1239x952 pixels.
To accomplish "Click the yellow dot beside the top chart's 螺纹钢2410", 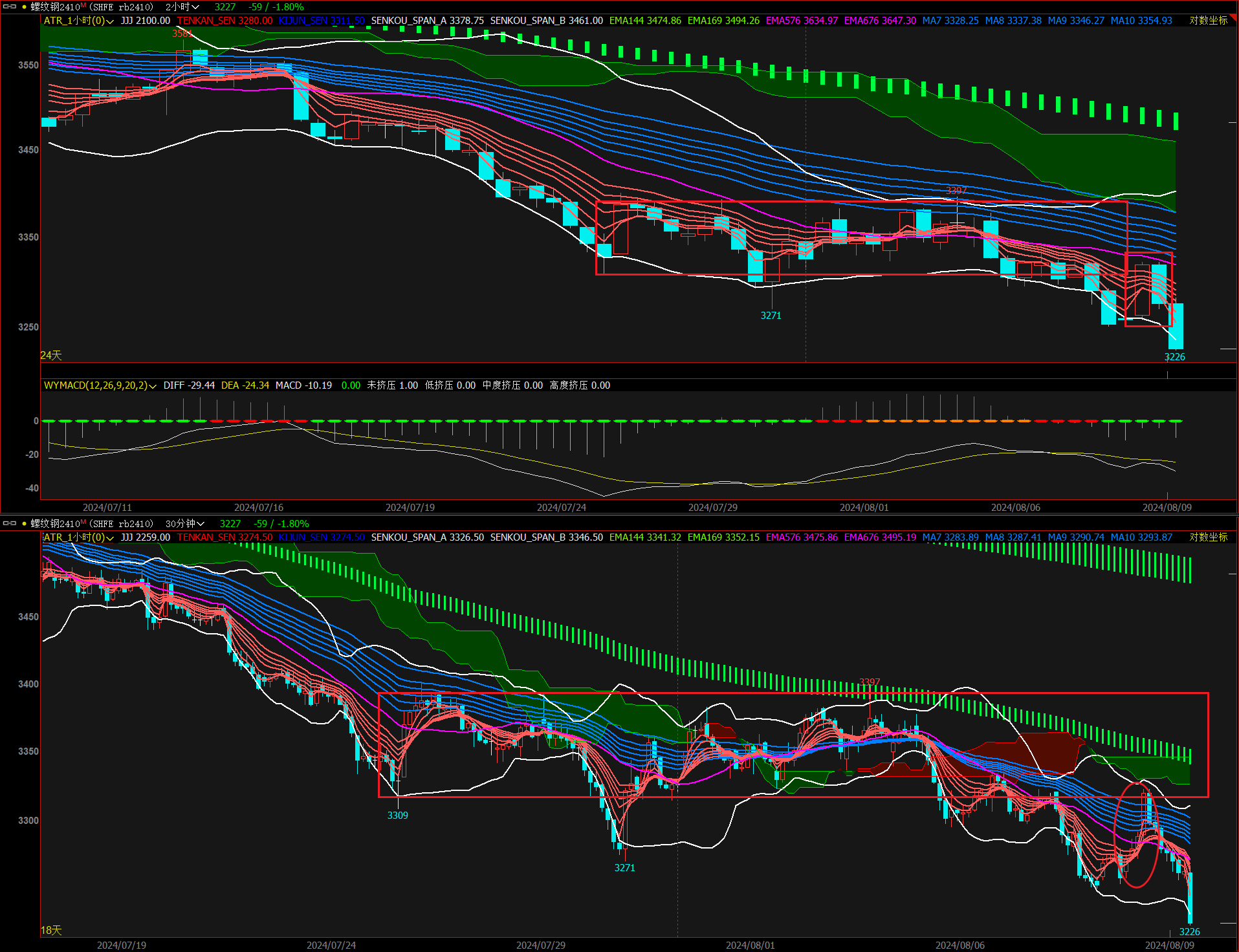I will [25, 7].
